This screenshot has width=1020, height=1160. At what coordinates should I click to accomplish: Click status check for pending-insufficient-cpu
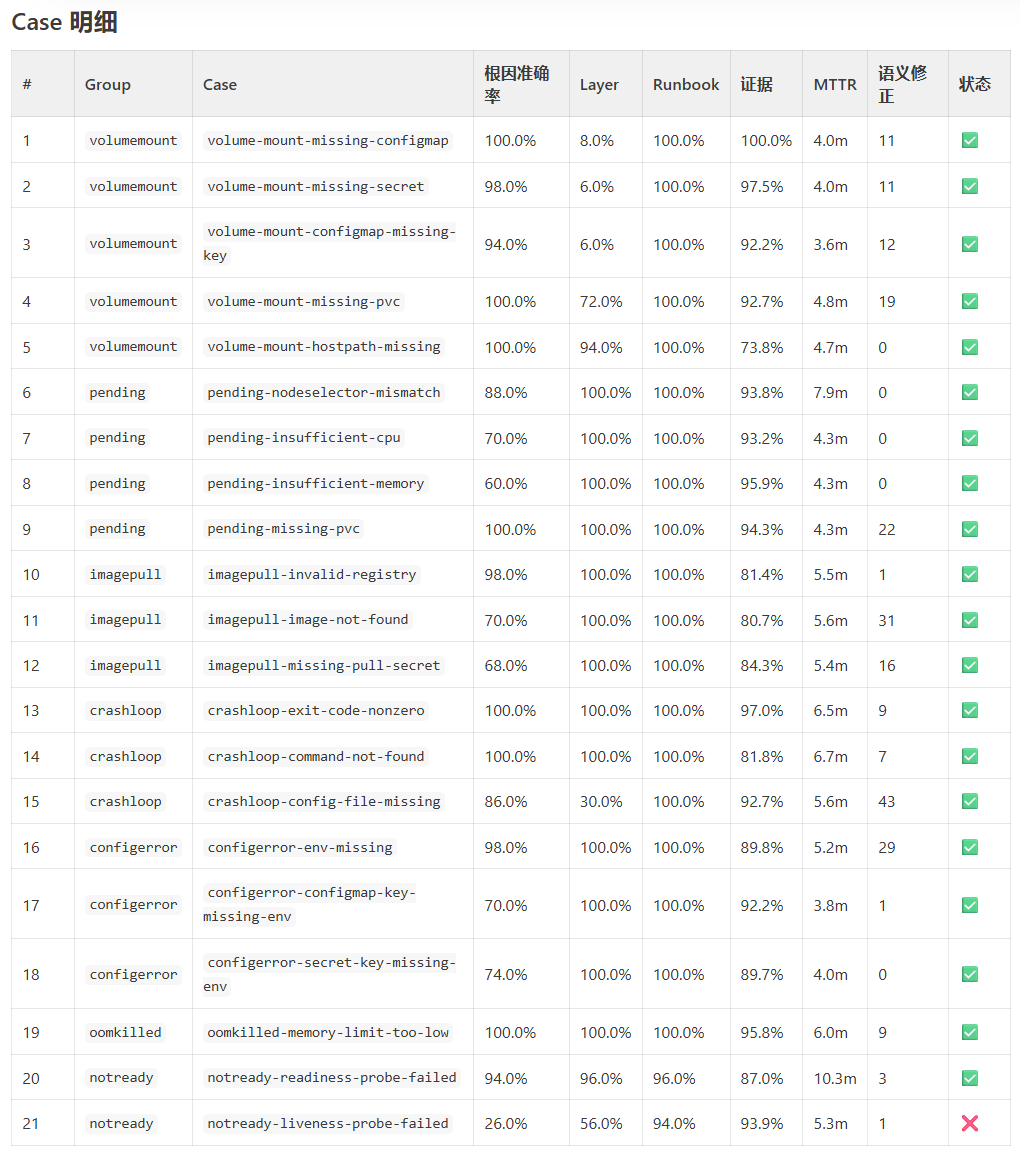[x=970, y=438]
